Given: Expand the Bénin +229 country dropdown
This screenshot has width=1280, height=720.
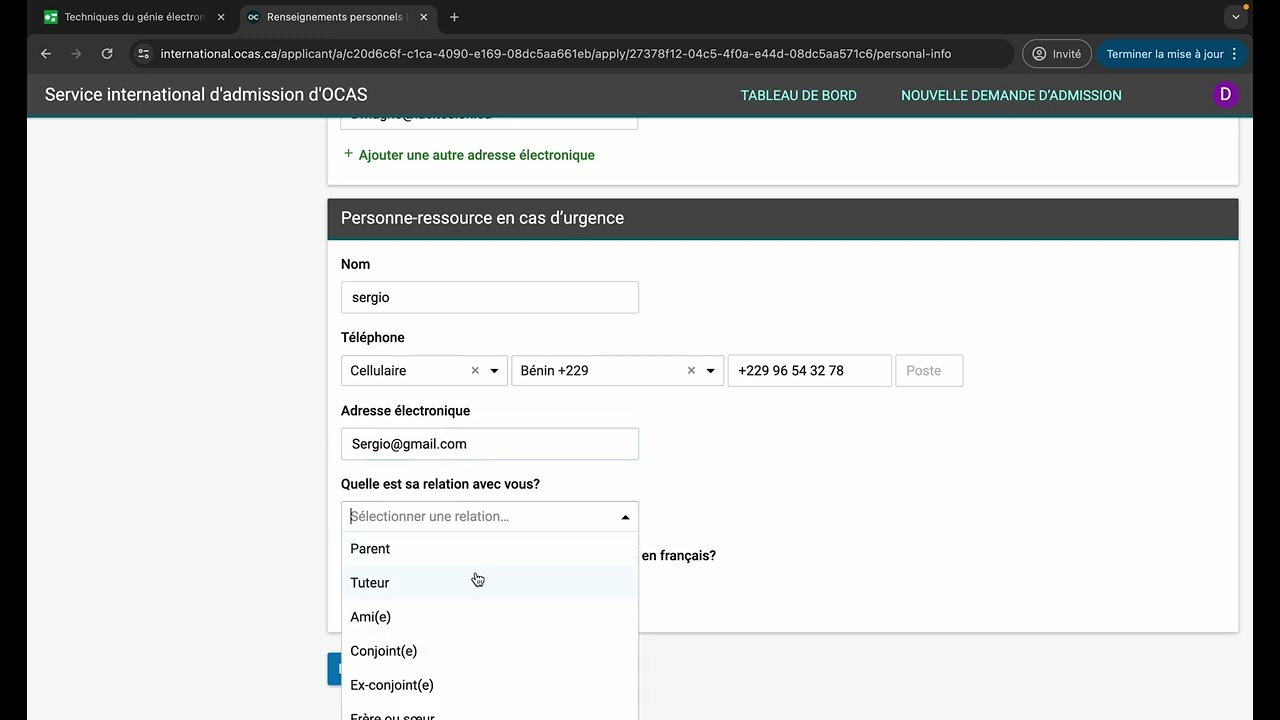Looking at the screenshot, I should click(x=710, y=371).
